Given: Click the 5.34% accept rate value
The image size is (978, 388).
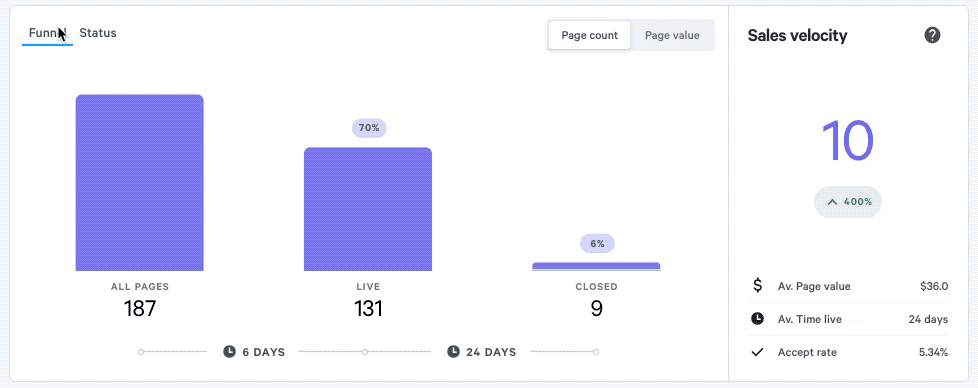Looking at the screenshot, I should coord(933,352).
